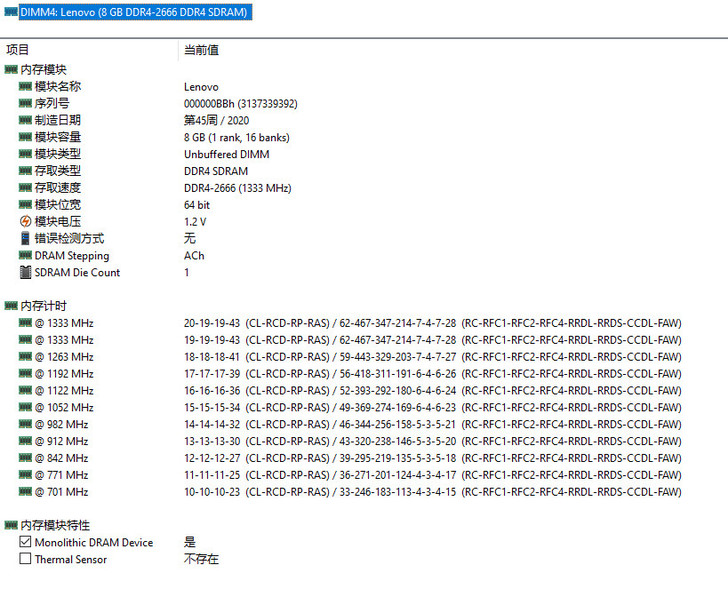Select the @ 701 MHz row label

coord(61,492)
